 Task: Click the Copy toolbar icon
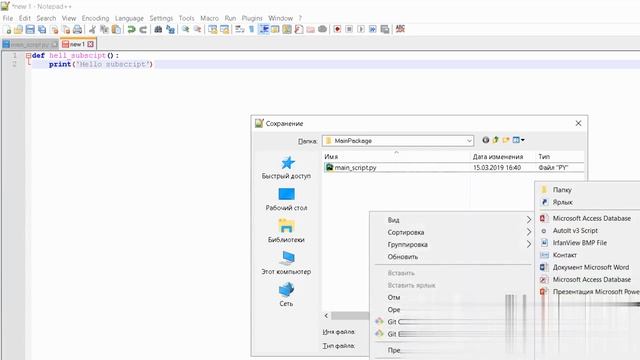coord(104,29)
